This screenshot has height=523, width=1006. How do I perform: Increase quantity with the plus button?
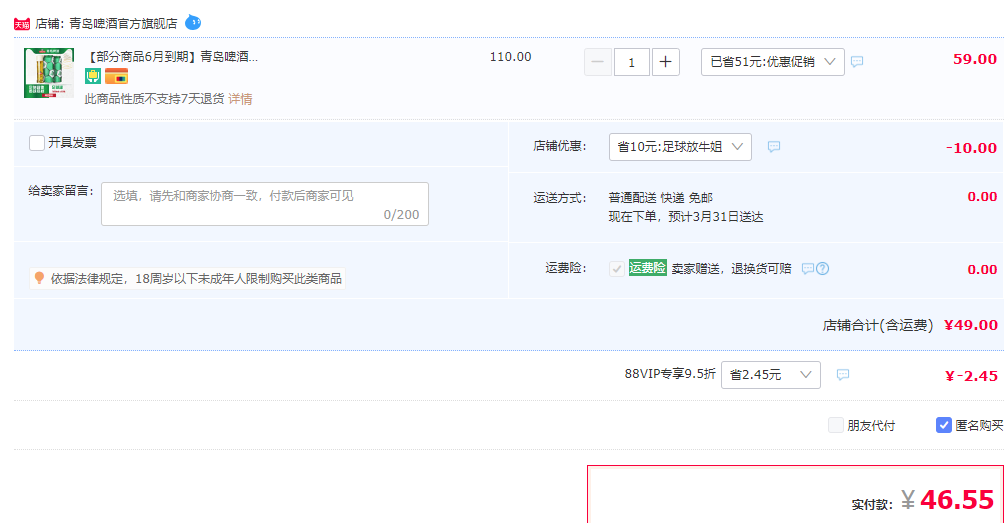[665, 62]
